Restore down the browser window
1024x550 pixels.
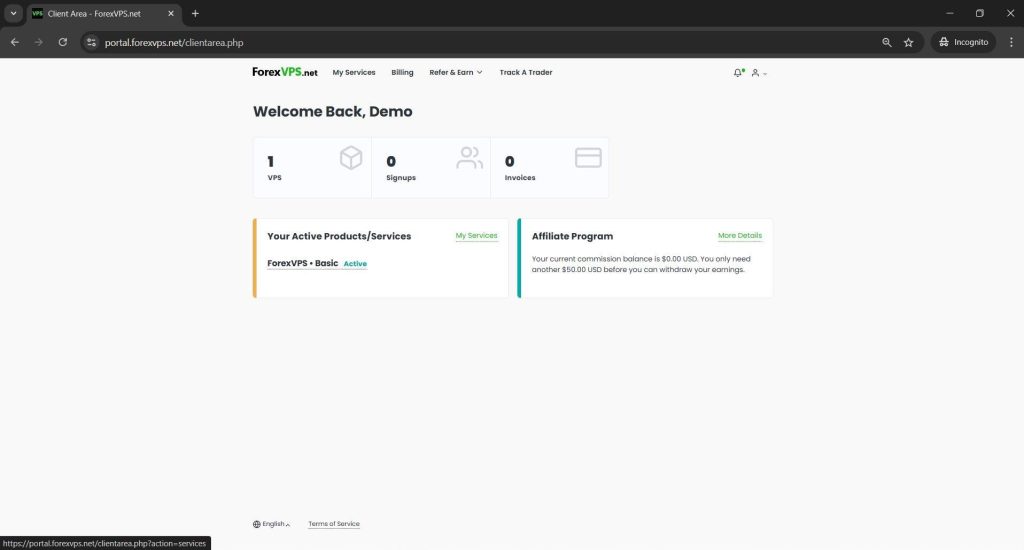coord(980,13)
